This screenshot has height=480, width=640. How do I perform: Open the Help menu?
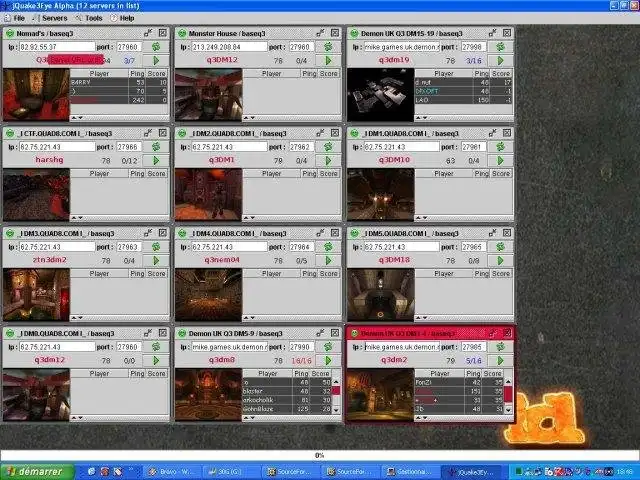tap(122, 18)
